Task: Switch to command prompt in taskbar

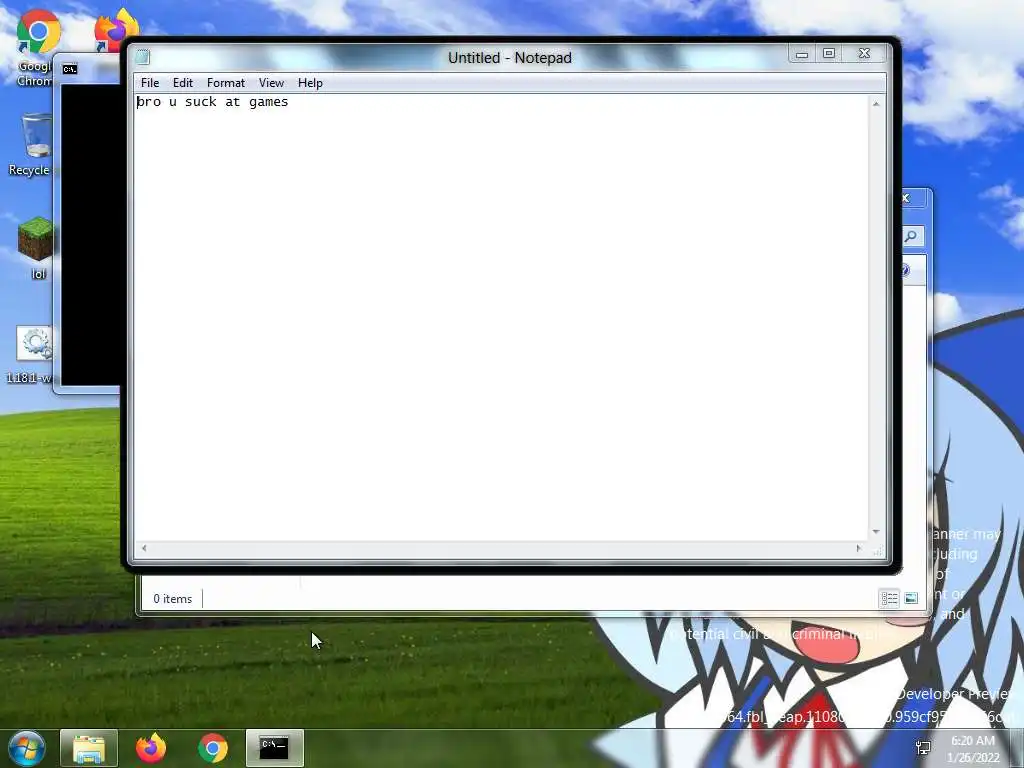Action: (x=274, y=748)
